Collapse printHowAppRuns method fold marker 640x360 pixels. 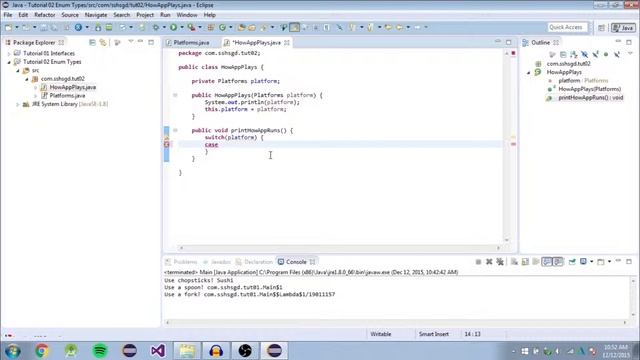[175, 131]
